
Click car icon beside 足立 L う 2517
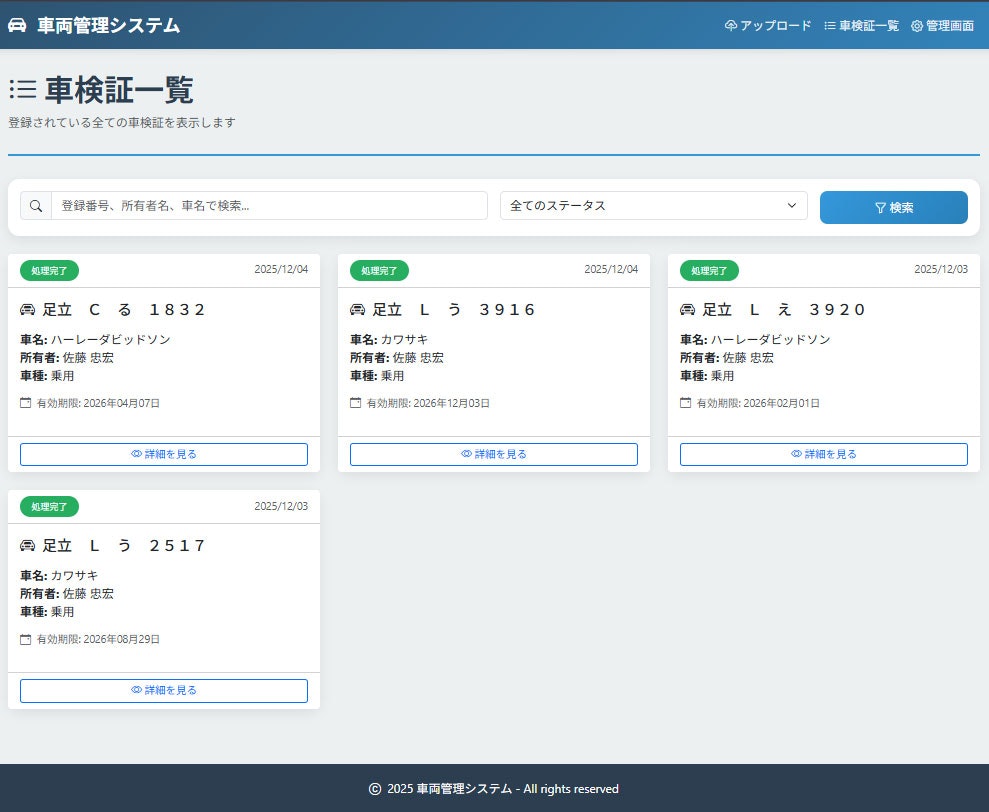pyautogui.click(x=28, y=546)
